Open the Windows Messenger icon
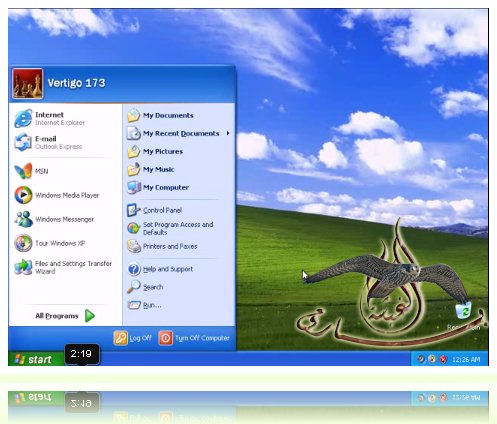The image size is (497, 424). (23, 219)
